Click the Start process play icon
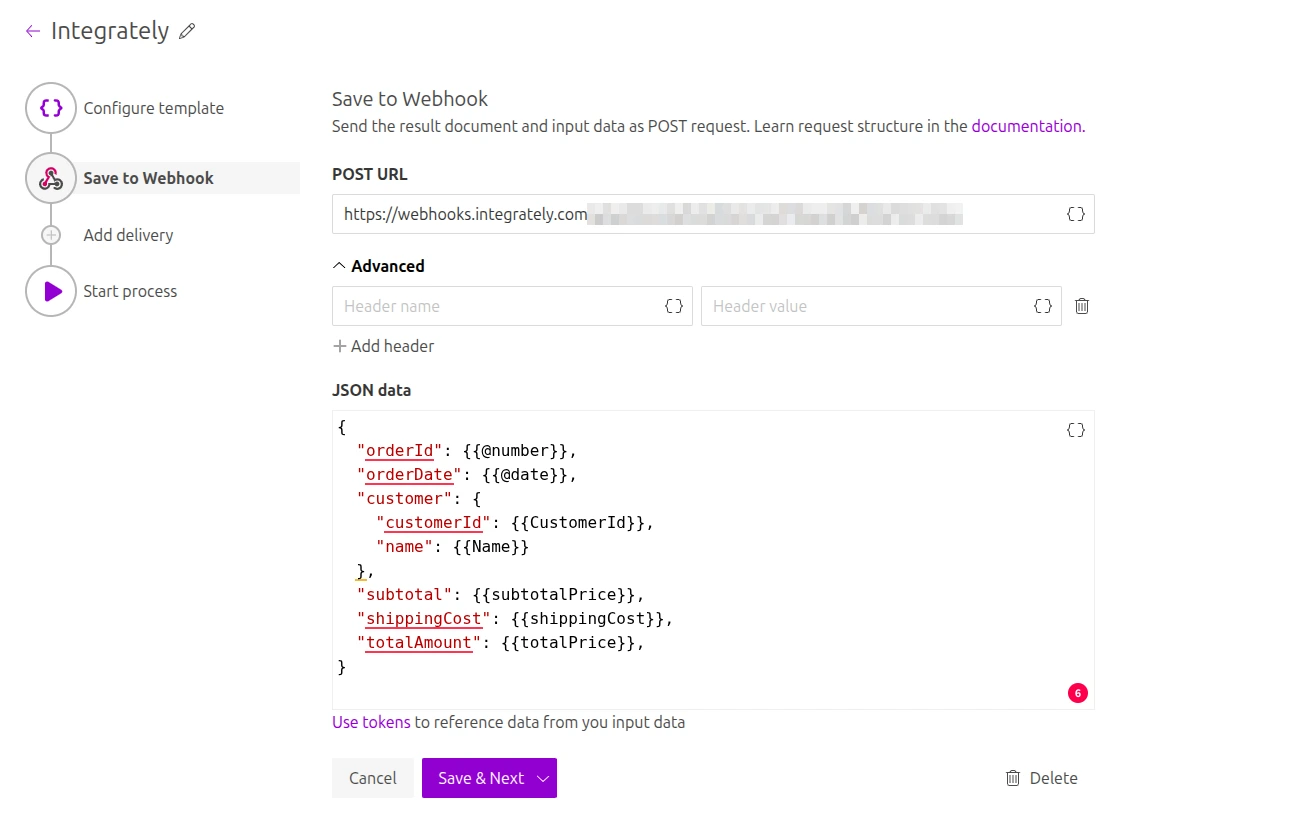Viewport: 1294px width, 831px height. click(x=51, y=291)
